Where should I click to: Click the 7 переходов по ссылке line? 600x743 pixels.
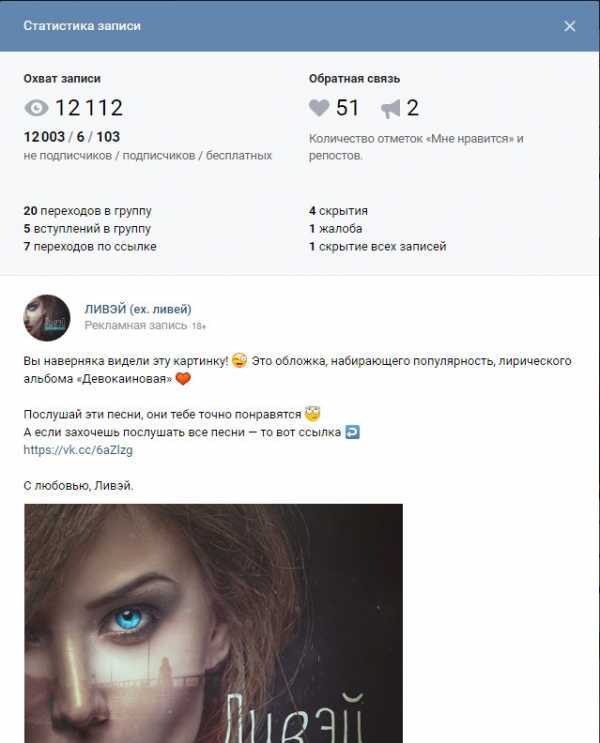pyautogui.click(x=90, y=246)
